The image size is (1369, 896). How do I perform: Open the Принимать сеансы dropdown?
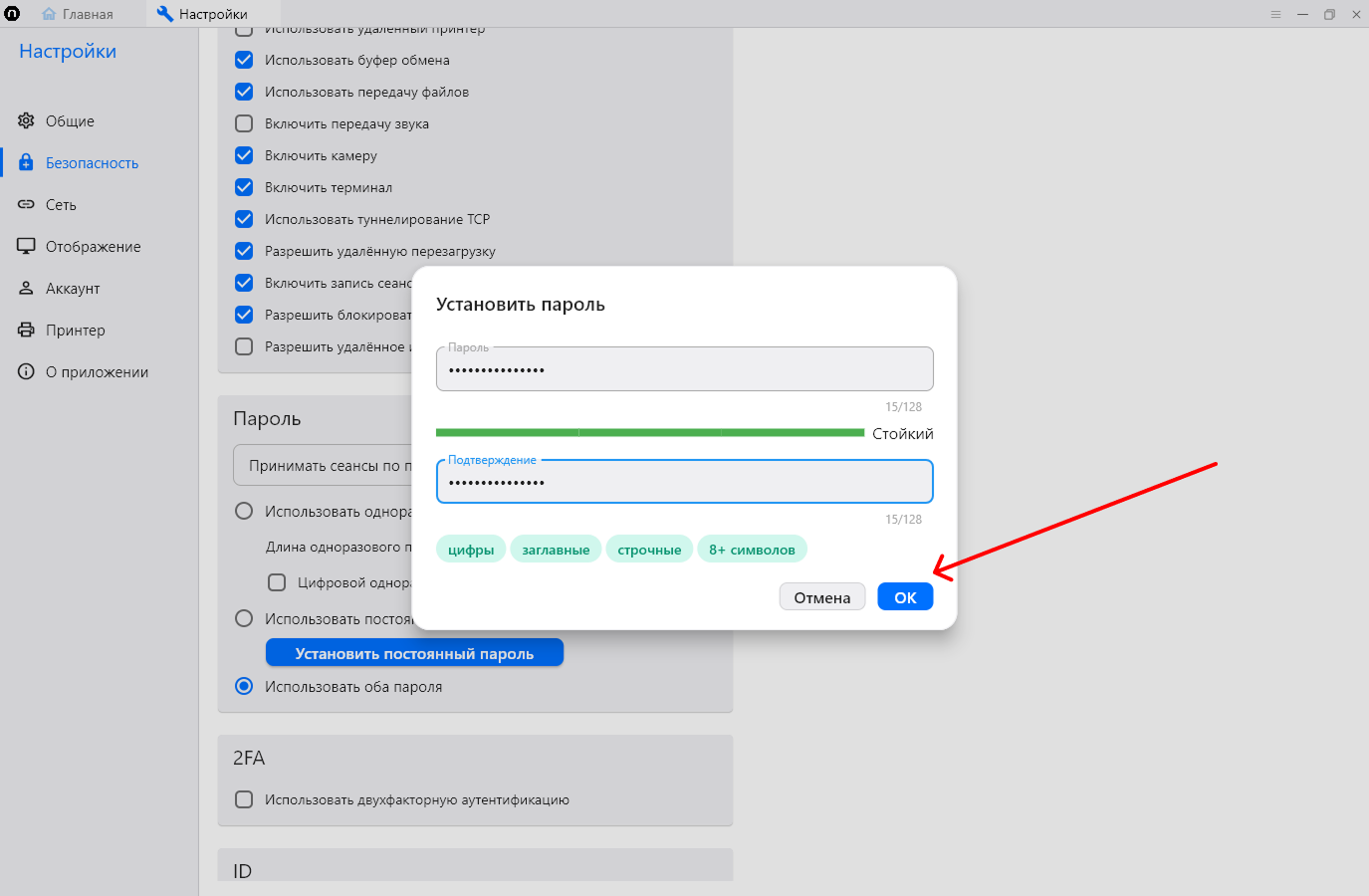coord(324,465)
